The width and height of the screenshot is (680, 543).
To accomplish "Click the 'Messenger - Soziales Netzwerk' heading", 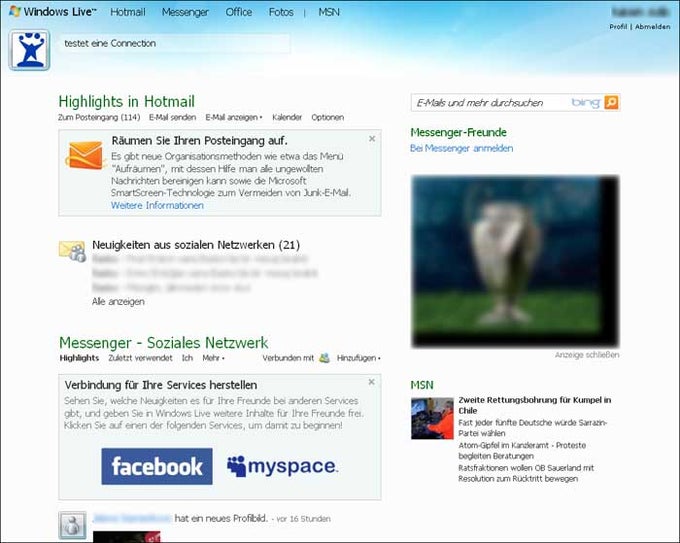I will coord(163,343).
